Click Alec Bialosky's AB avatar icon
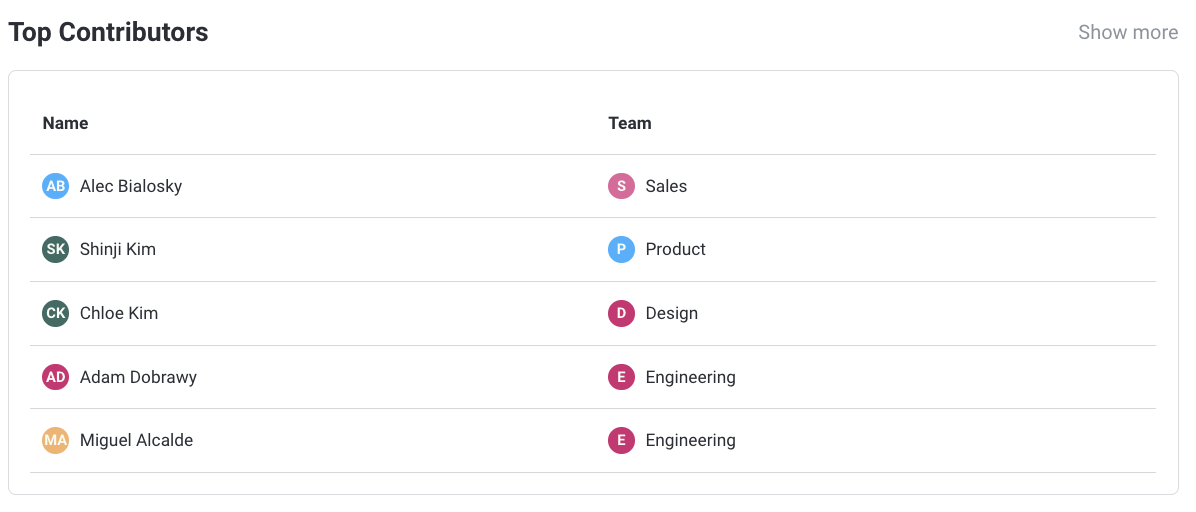This screenshot has height=512, width=1196. click(55, 186)
